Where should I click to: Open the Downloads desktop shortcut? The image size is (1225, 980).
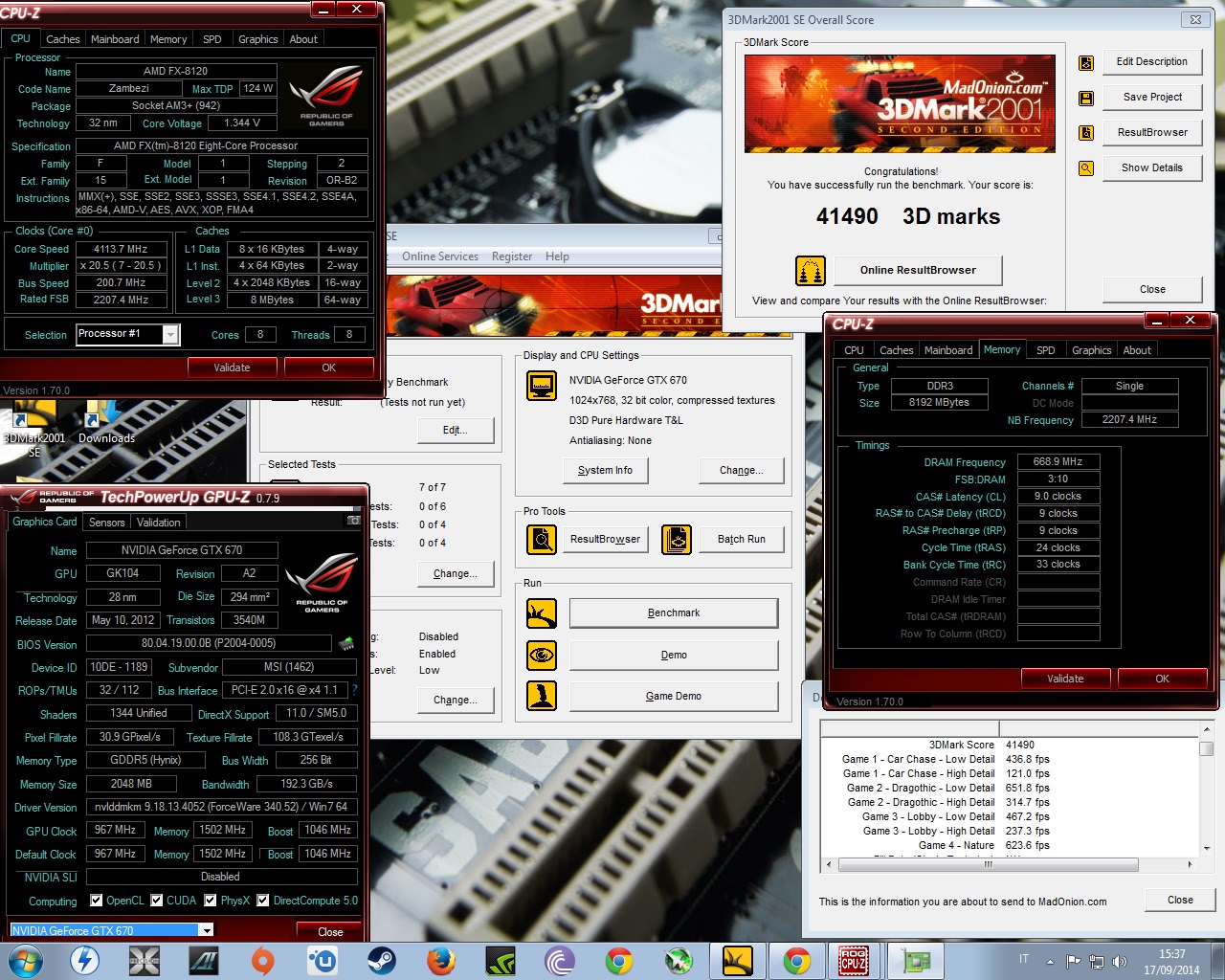106,423
